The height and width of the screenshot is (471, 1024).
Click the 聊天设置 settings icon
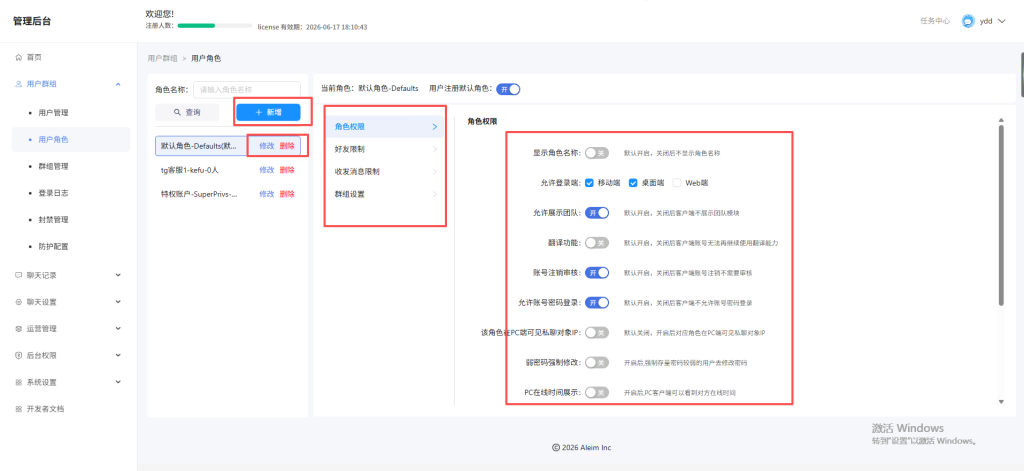click(x=18, y=302)
